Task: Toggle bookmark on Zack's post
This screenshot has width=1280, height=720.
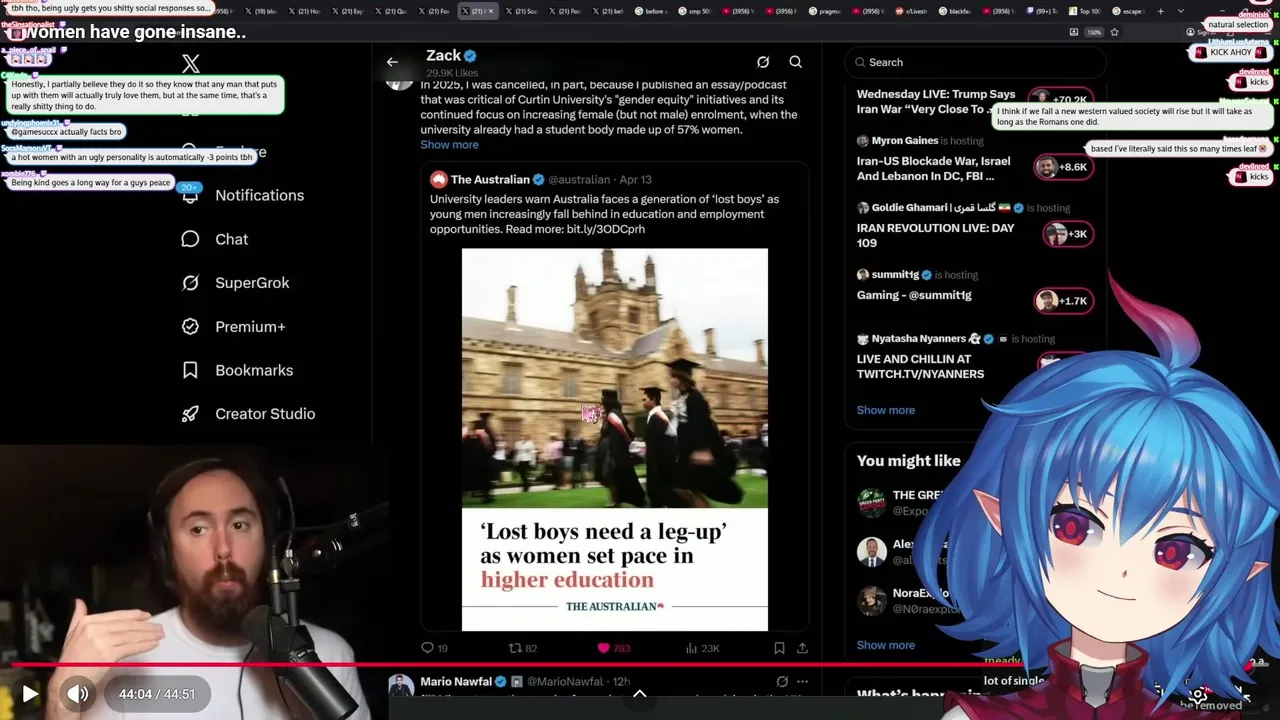Action: coord(779,648)
